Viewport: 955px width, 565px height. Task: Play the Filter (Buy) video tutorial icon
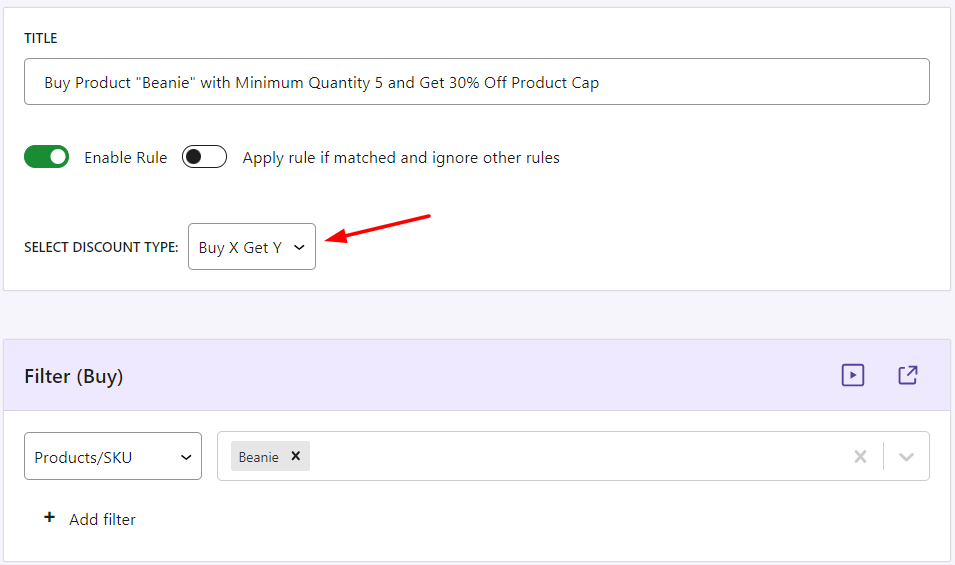pos(852,375)
